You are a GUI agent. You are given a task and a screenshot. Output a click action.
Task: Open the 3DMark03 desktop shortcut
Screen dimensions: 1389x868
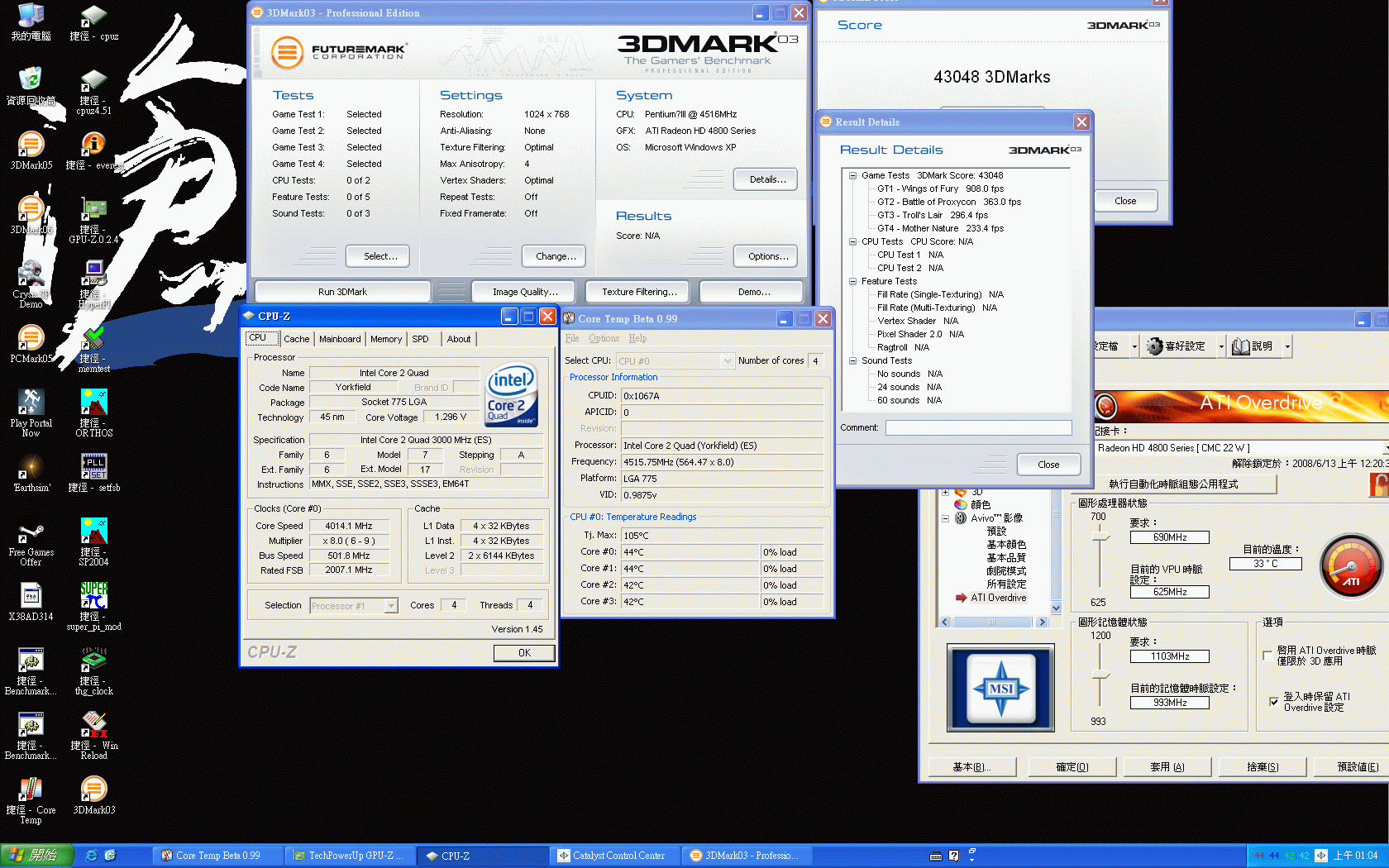tap(93, 794)
